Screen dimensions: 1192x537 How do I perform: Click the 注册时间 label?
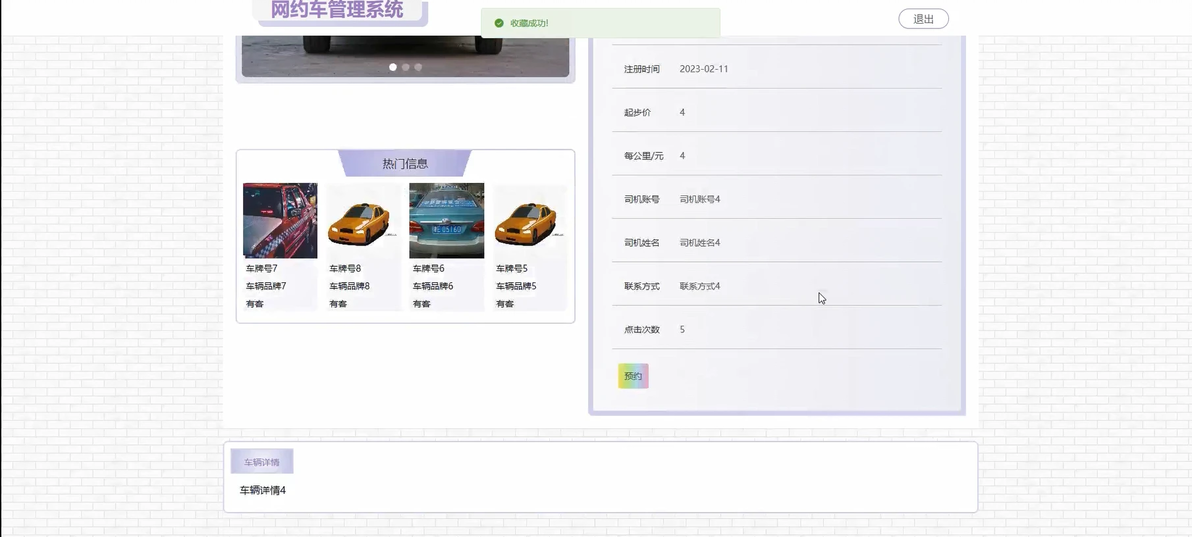[642, 68]
